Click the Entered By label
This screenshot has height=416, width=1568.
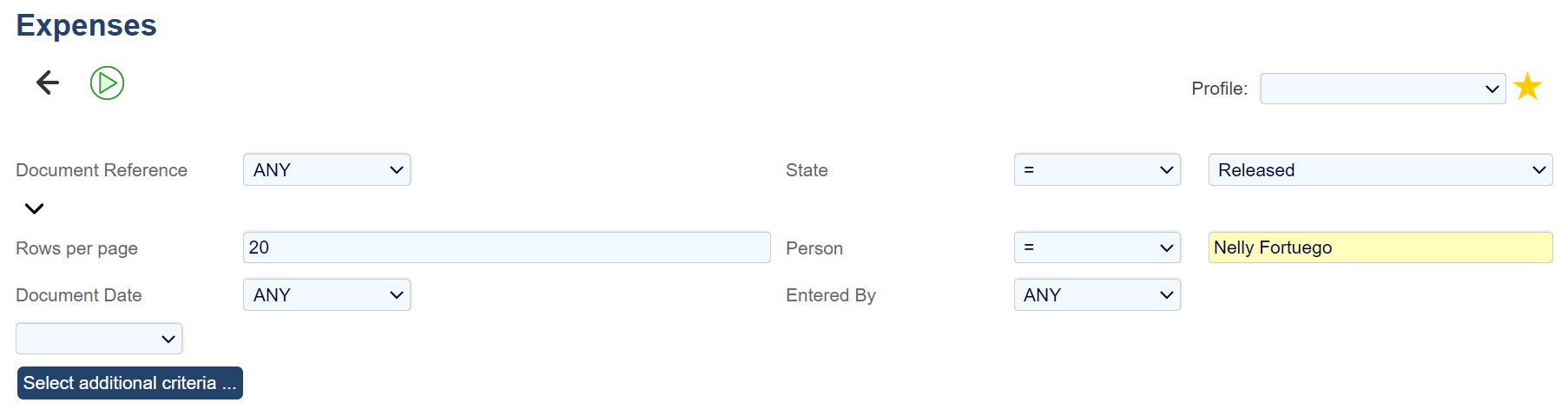[830, 295]
